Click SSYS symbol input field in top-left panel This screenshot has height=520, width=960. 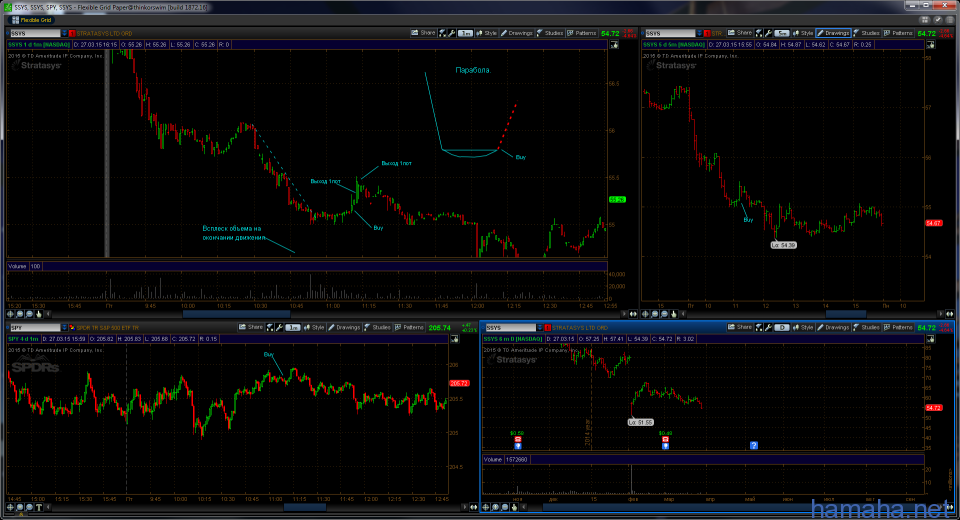pos(36,33)
